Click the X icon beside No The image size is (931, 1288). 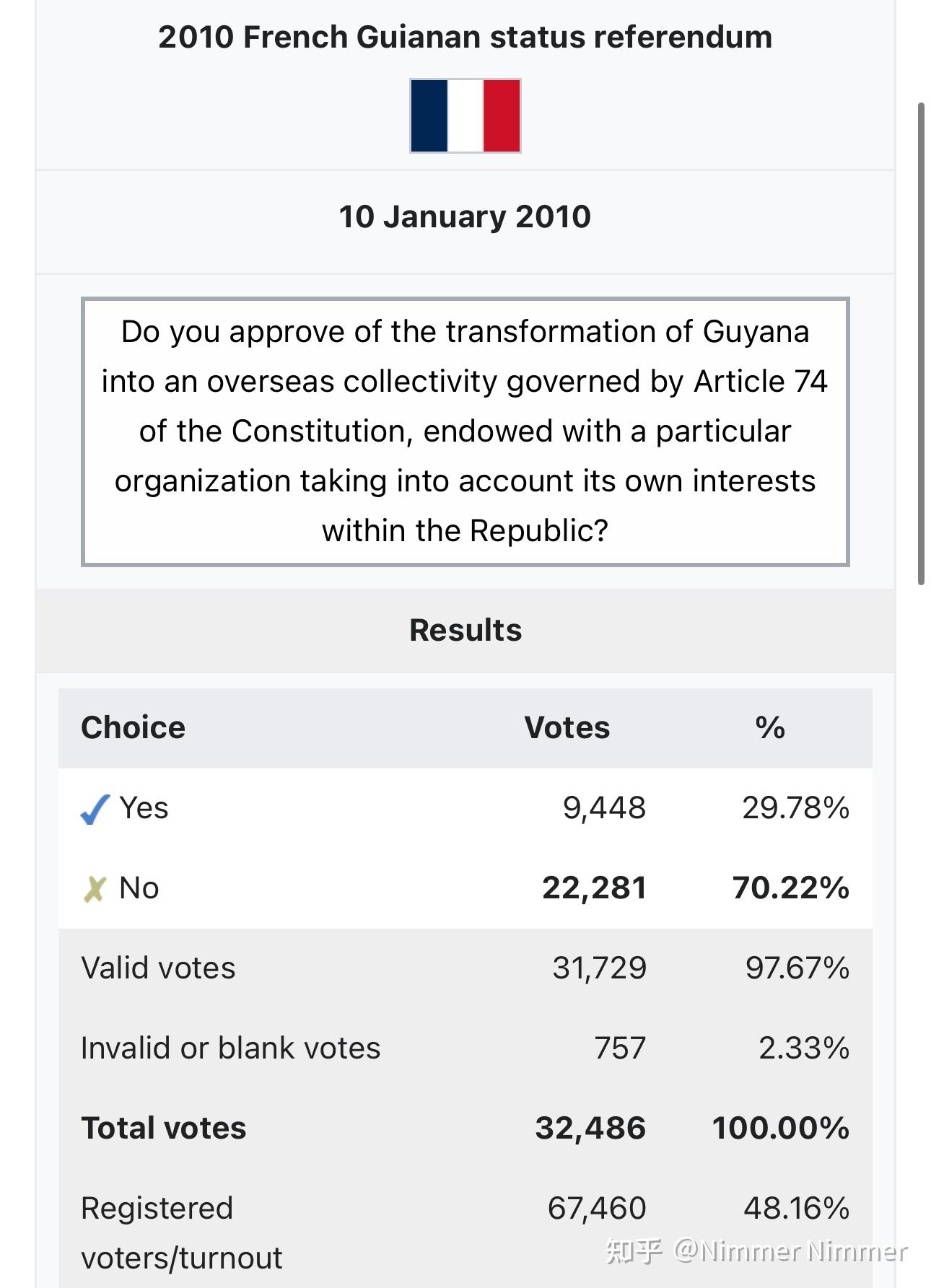point(95,890)
